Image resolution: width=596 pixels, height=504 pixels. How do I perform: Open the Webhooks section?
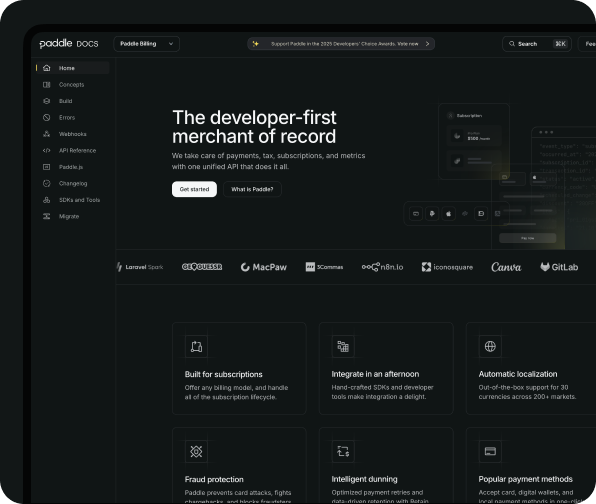[x=73, y=134]
